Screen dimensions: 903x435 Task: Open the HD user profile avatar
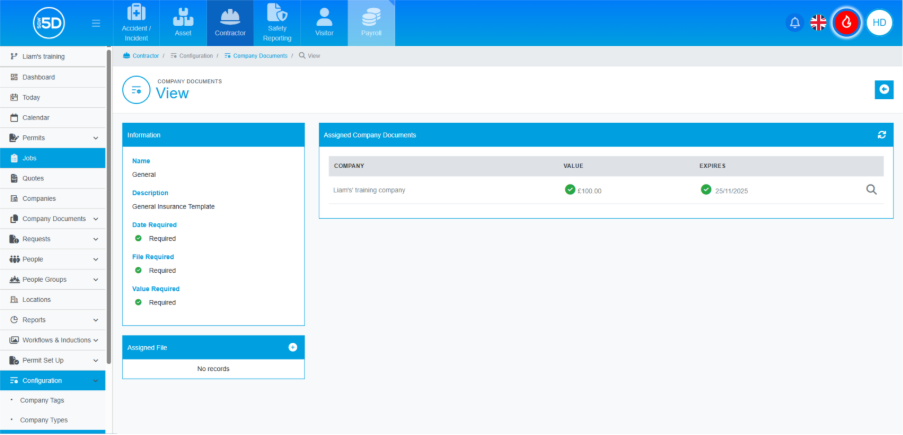pos(879,22)
